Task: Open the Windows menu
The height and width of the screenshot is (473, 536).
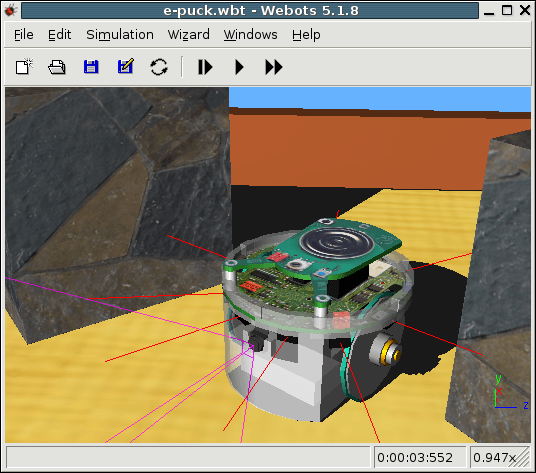Action: pos(251,35)
